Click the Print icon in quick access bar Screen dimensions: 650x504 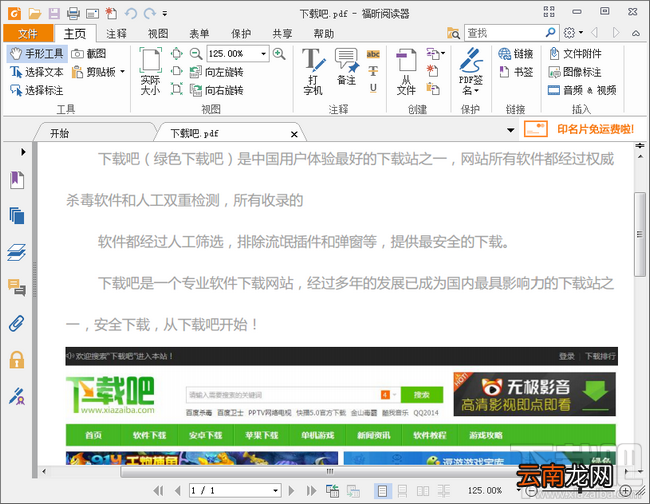[x=73, y=13]
